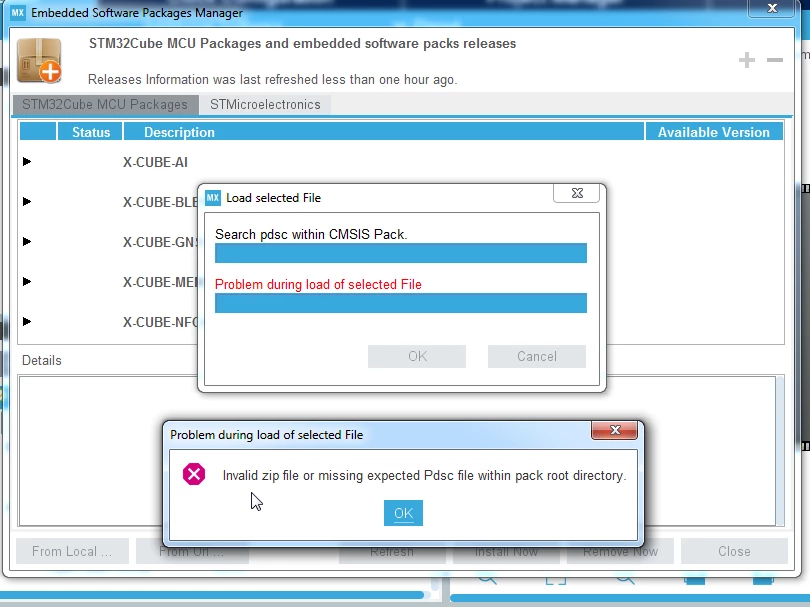This screenshot has height=607, width=810.
Task: Click the Status column header
Action: pyautogui.click(x=90, y=132)
